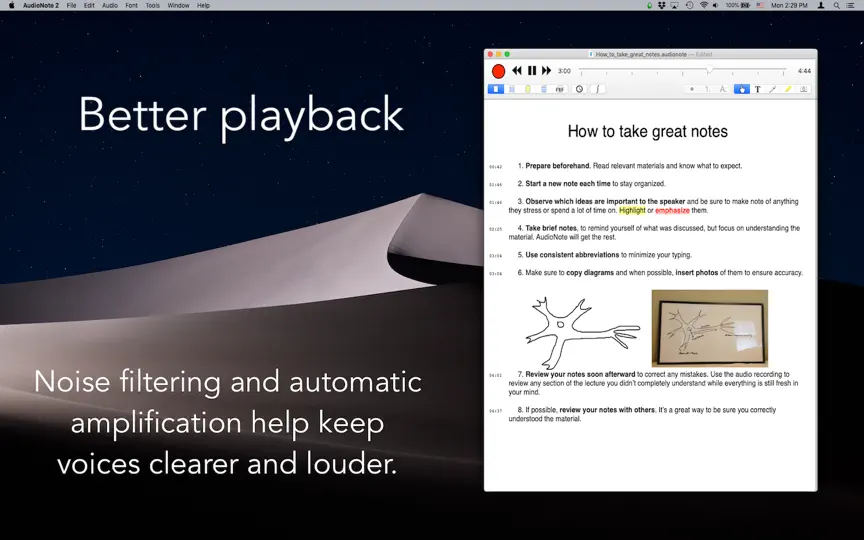Jump to the 02:25 timestamp
This screenshot has height=540, width=864.
click(x=495, y=229)
